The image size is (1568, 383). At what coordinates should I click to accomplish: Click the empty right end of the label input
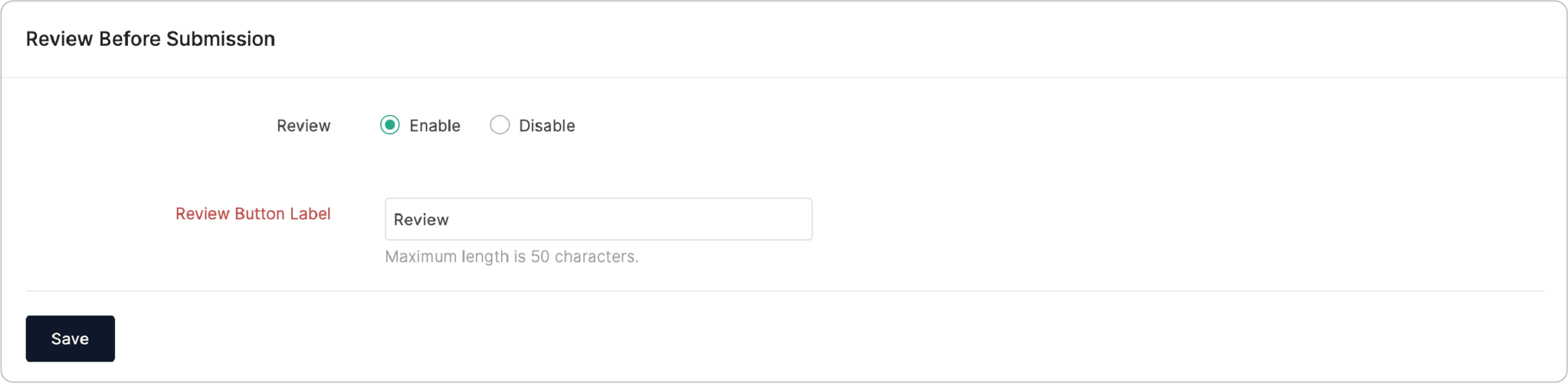point(751,219)
